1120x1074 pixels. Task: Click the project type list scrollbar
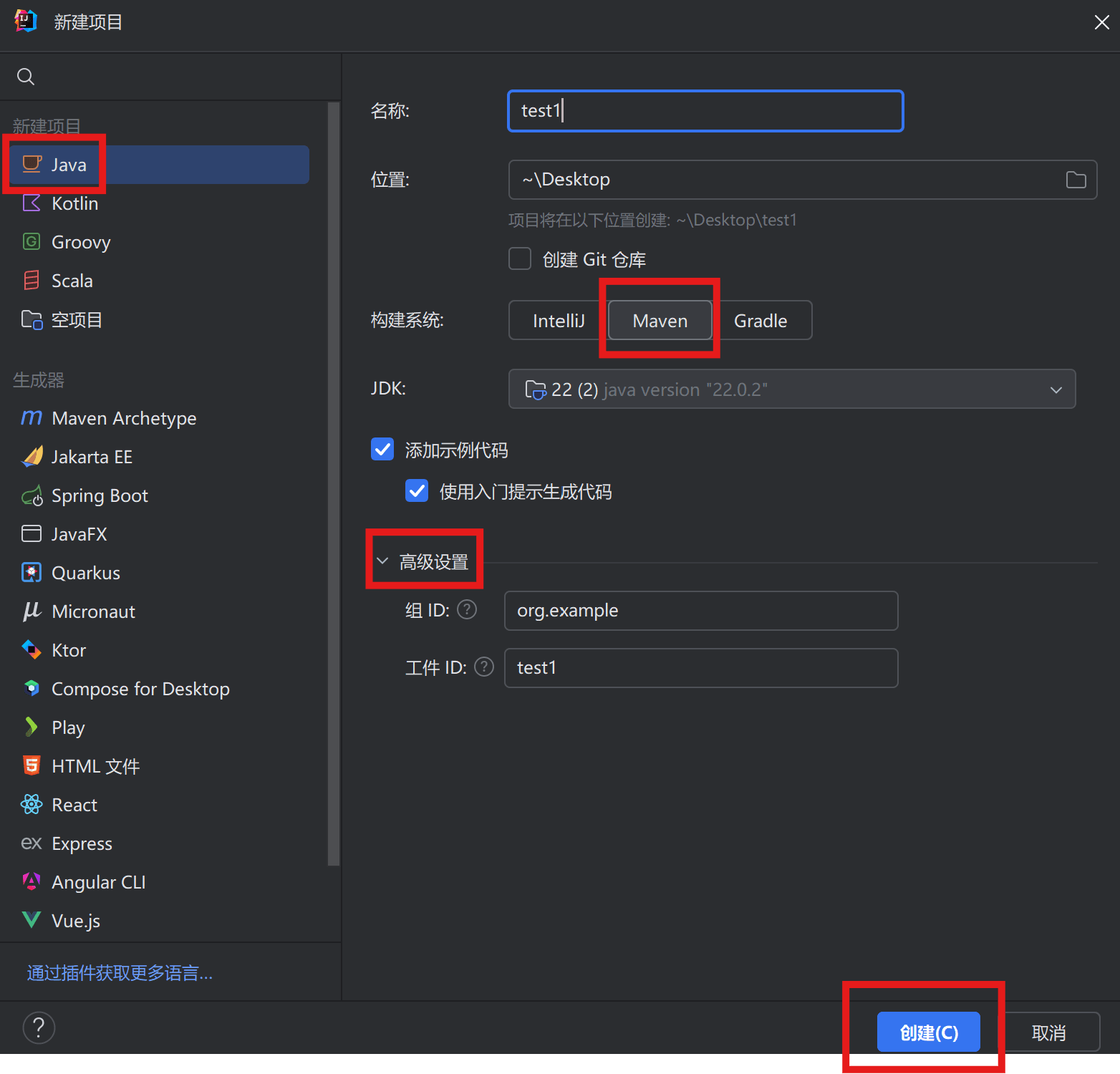[333, 484]
